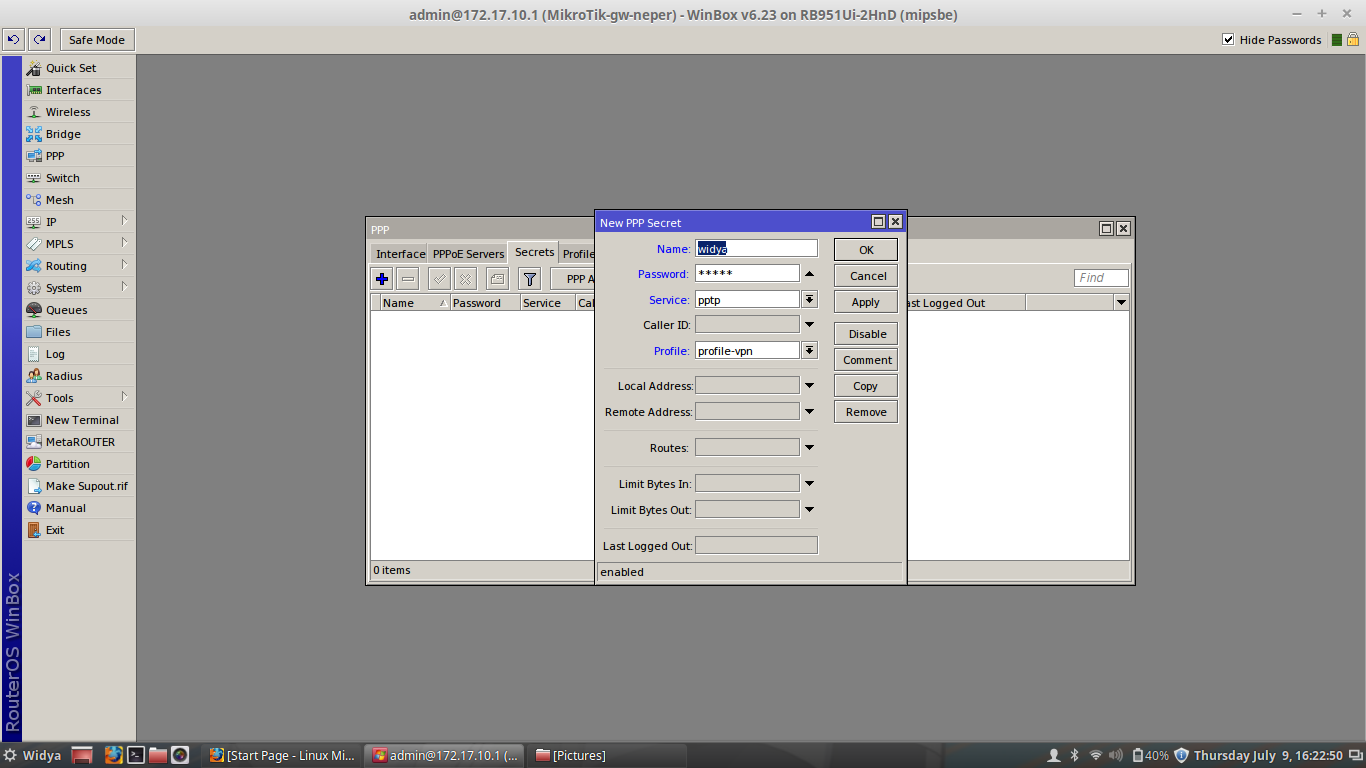Open the Queues menu icon
This screenshot has width=1366, height=768.
(34, 310)
